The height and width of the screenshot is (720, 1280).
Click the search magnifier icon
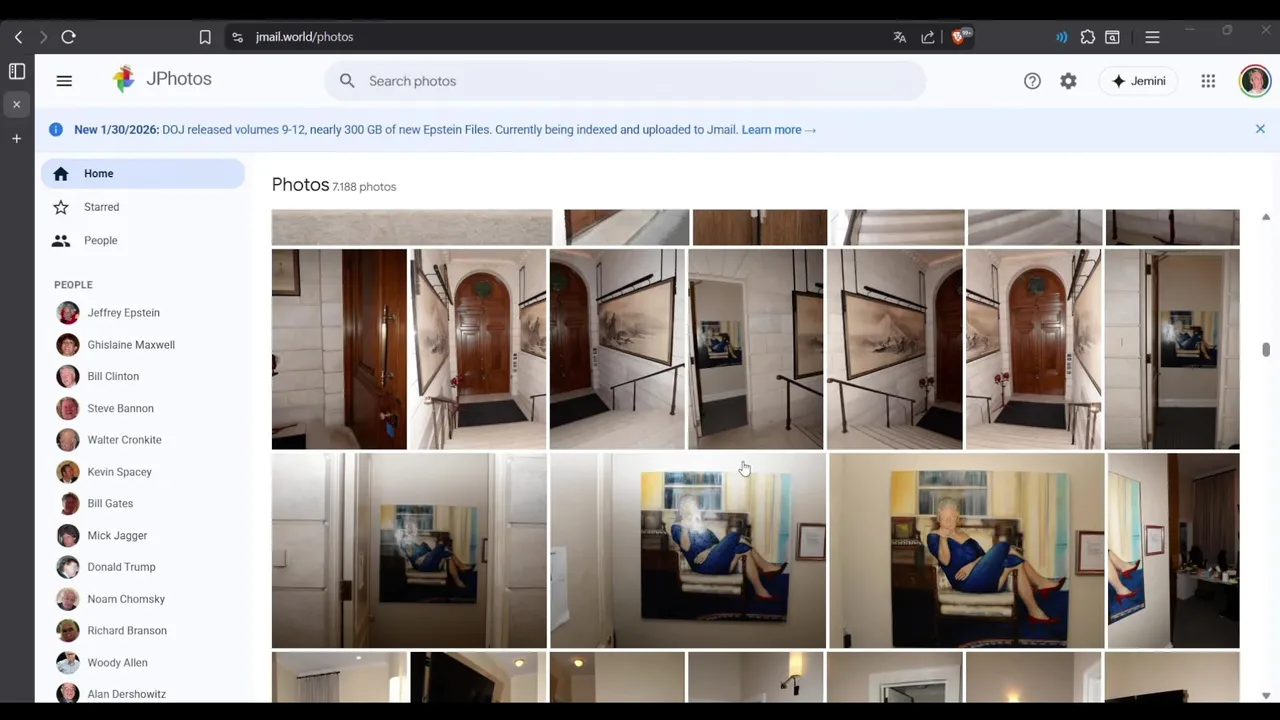coord(347,81)
